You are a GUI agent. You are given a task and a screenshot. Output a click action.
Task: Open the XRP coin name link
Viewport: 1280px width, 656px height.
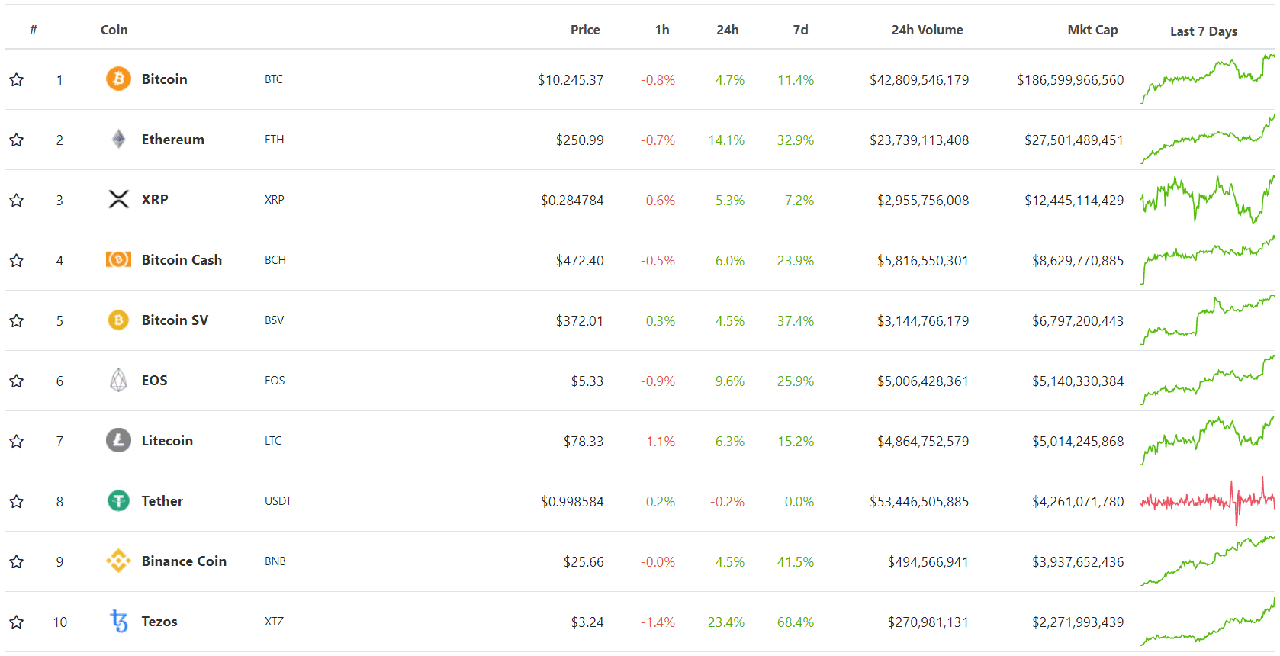155,199
